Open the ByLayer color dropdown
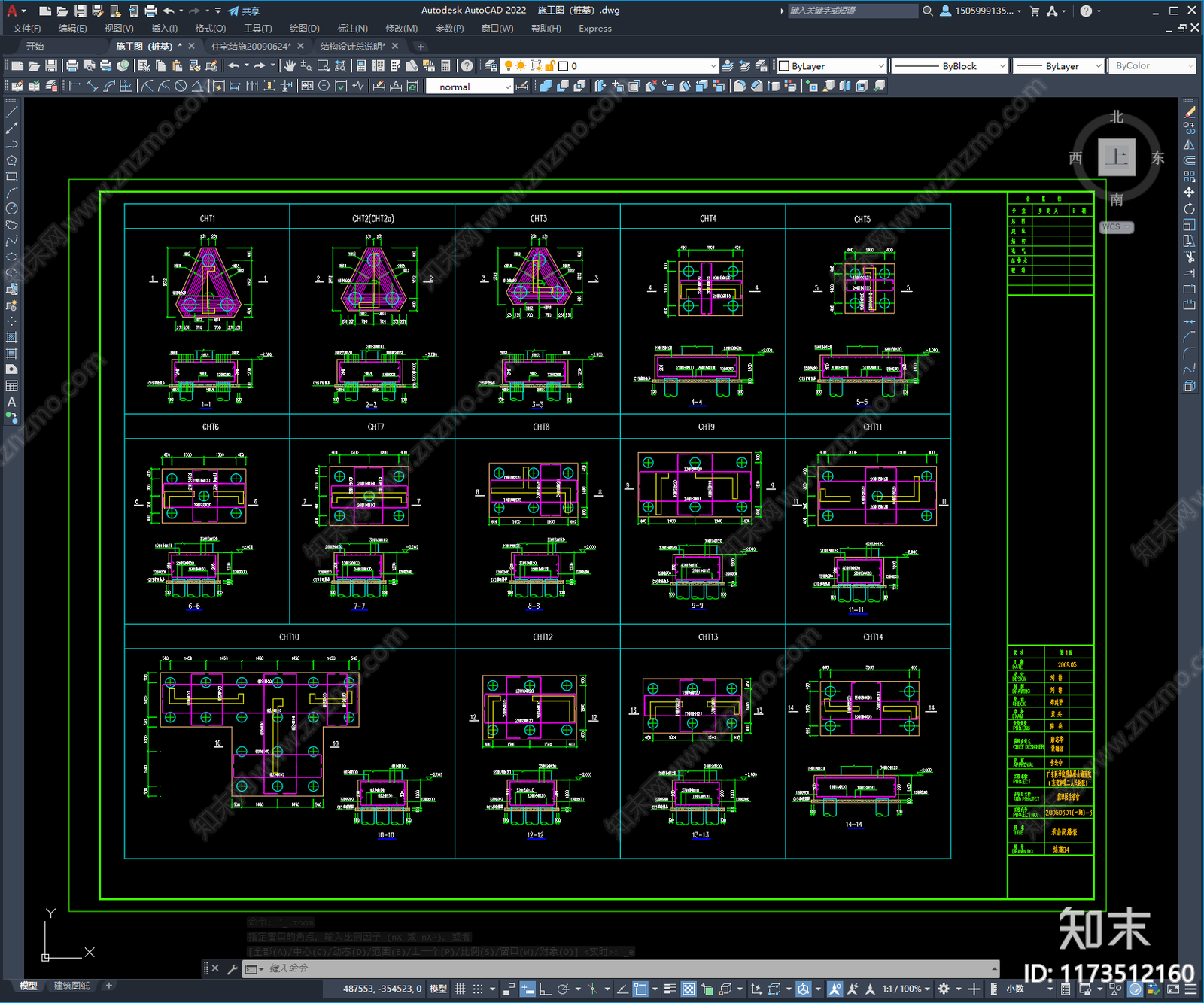Screen dimensions: 1204x1003 [832, 66]
